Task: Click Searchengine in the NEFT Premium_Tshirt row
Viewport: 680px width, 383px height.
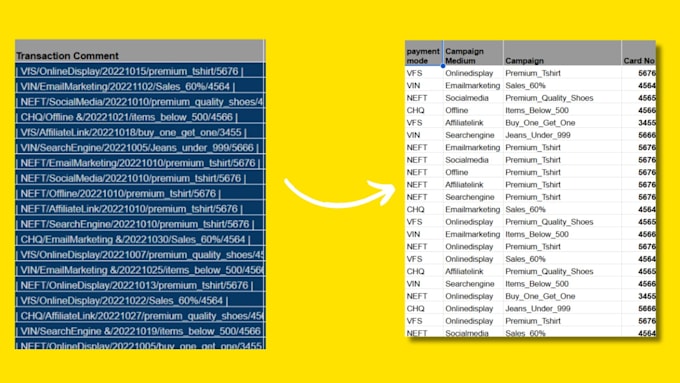Action: [x=470, y=197]
